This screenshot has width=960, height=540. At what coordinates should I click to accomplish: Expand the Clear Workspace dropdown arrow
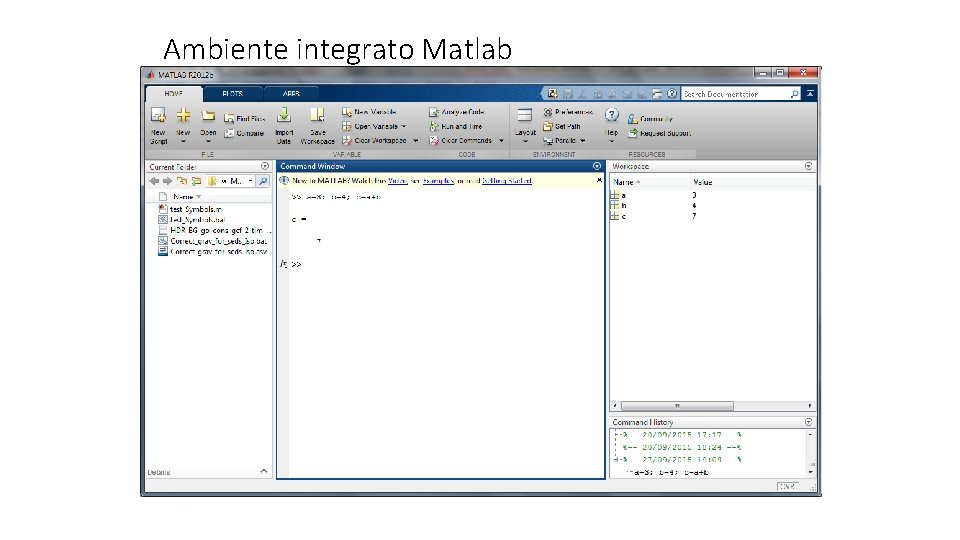coord(416,141)
